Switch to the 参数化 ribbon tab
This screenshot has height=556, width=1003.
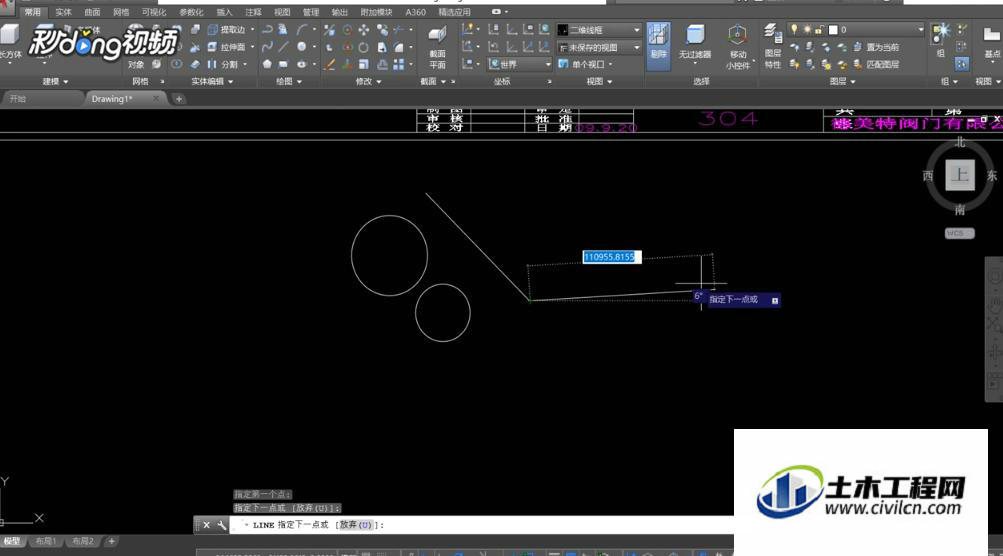click(191, 12)
